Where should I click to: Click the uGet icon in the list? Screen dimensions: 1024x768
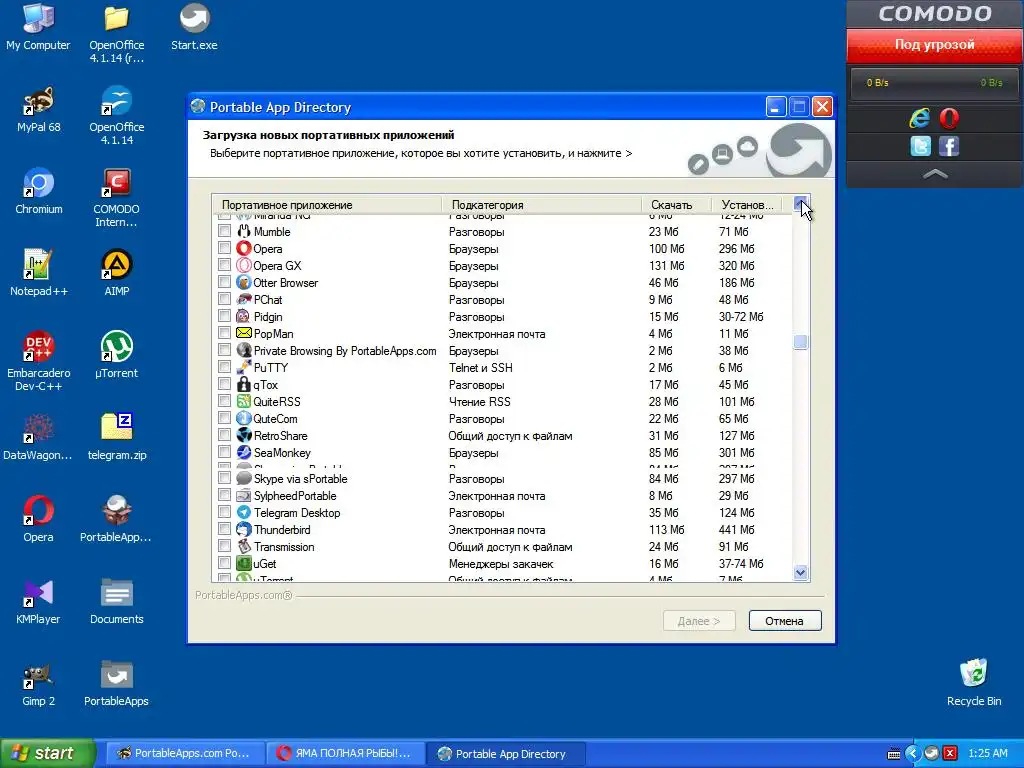tap(244, 563)
